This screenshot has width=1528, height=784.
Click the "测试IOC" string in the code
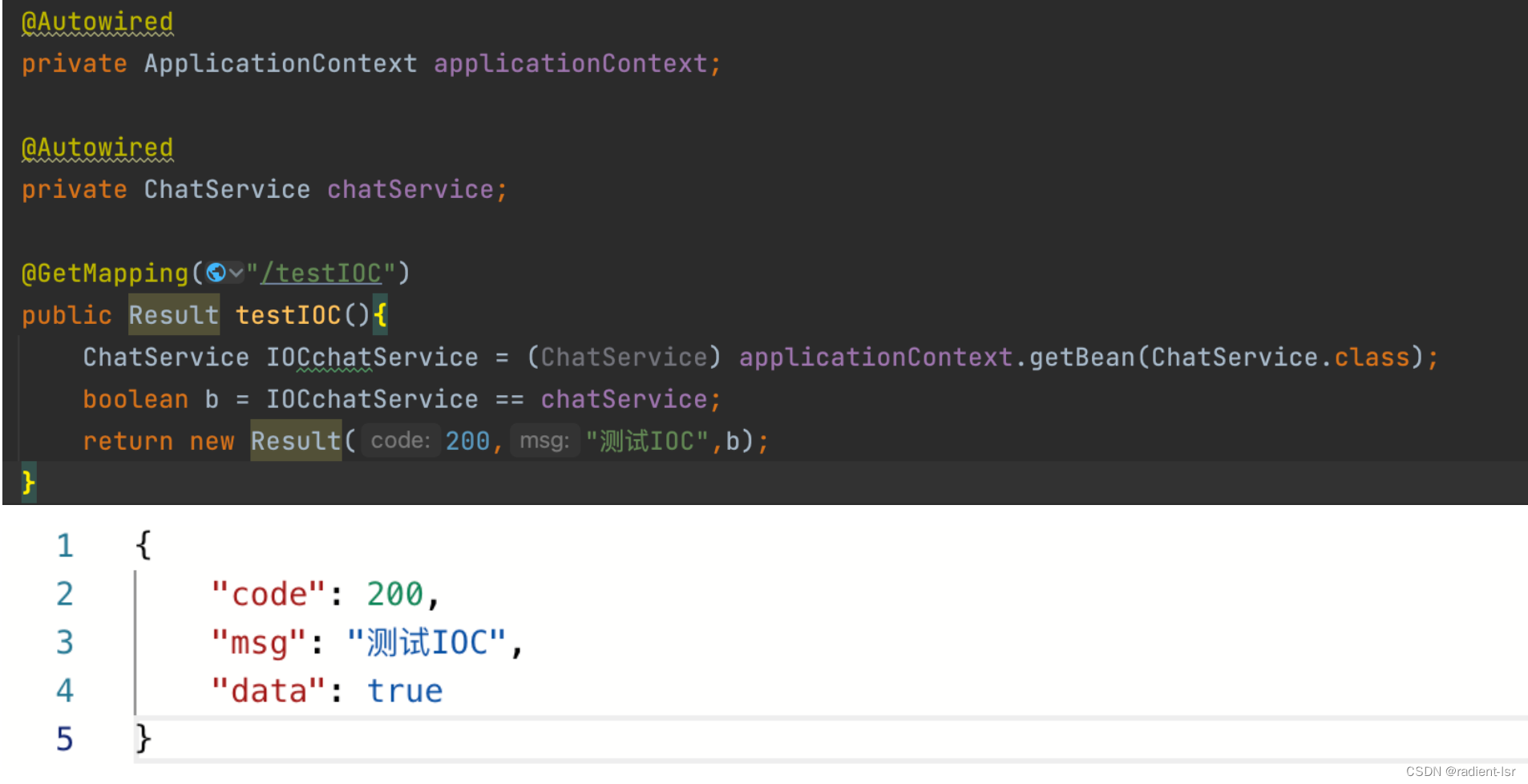tap(647, 441)
